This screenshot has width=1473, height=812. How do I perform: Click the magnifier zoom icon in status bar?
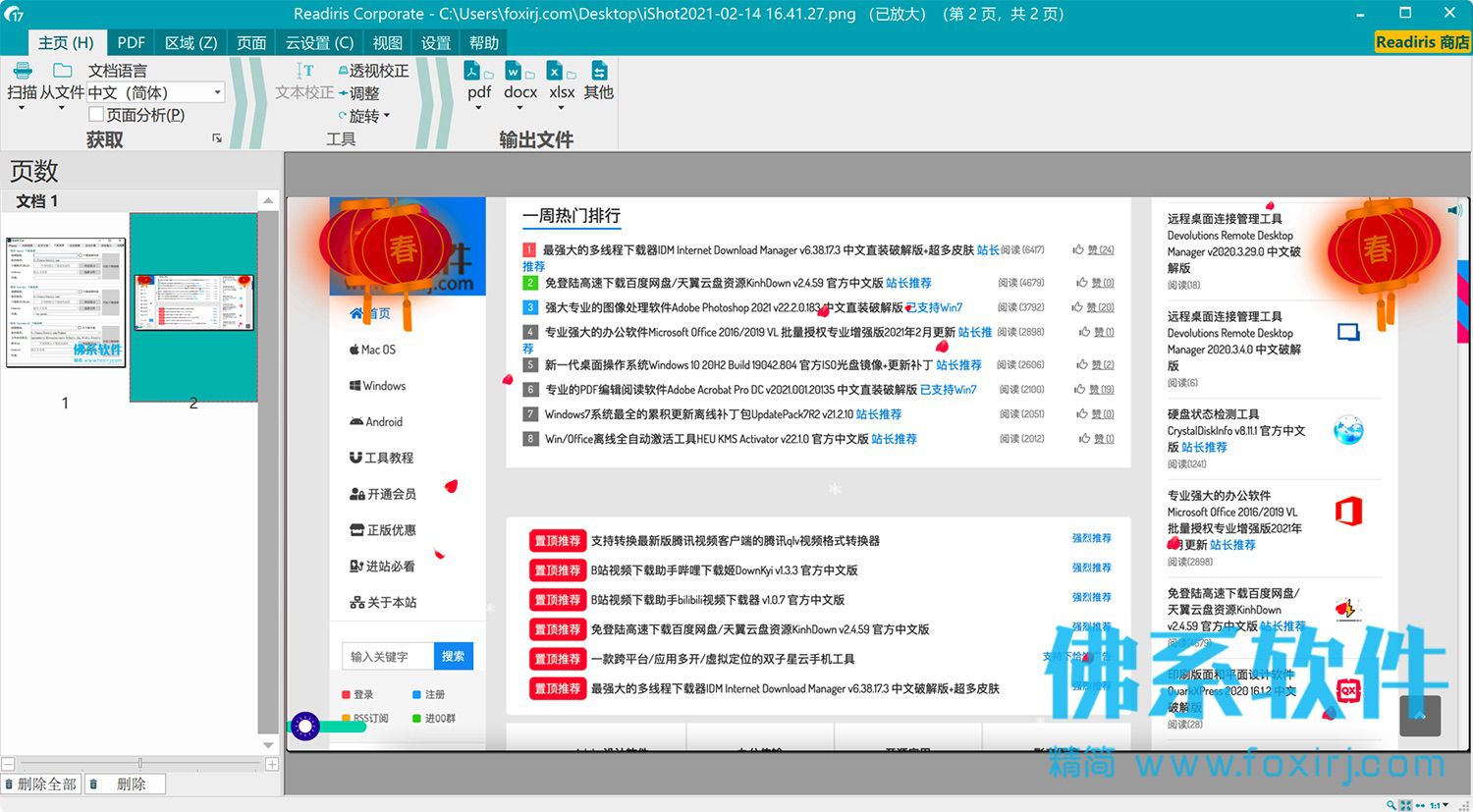(1391, 805)
